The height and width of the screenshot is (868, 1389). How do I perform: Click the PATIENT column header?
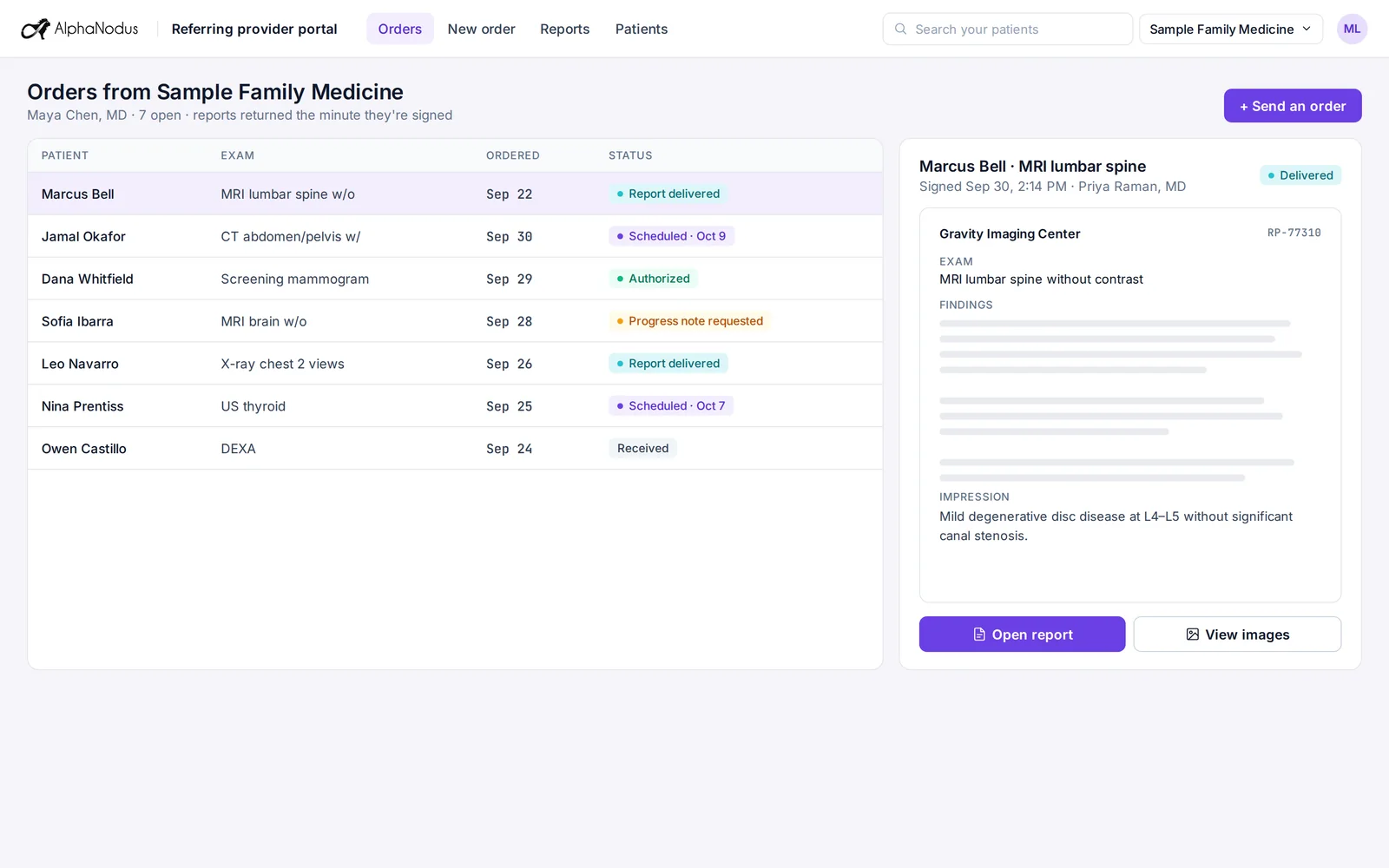[x=65, y=155]
